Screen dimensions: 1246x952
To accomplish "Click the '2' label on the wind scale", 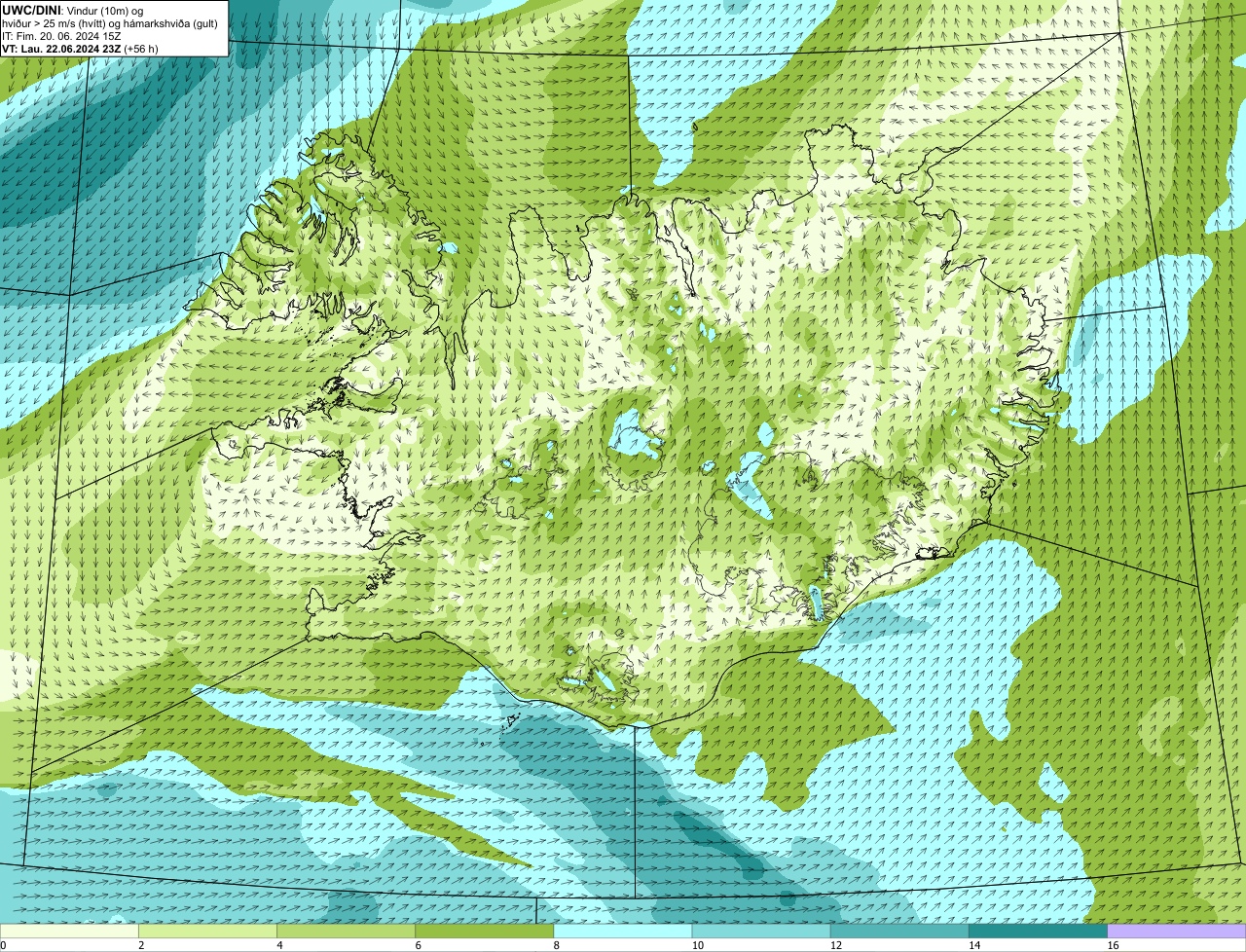I will pos(141,945).
